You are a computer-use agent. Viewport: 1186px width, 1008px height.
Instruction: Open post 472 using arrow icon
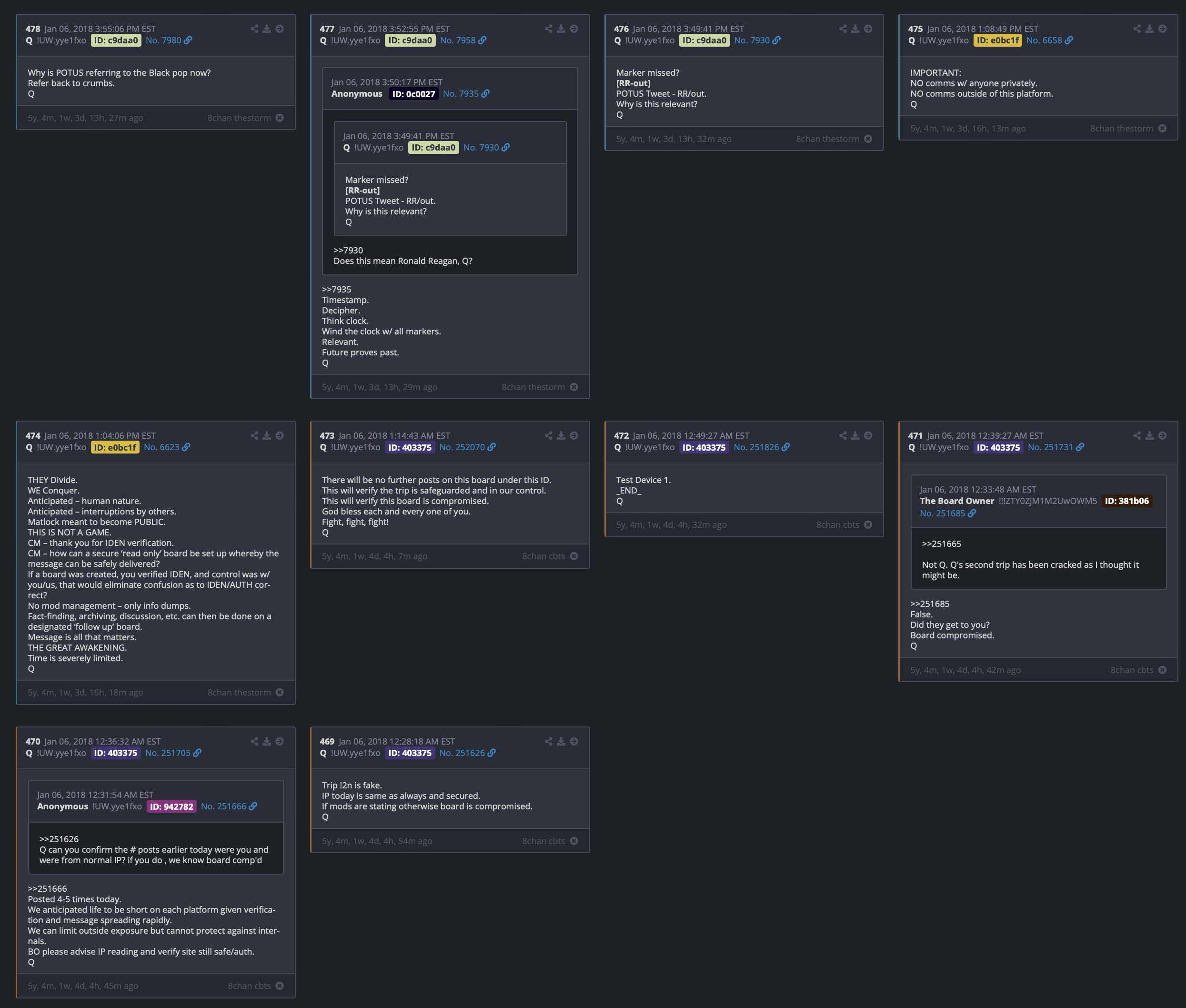[868, 435]
